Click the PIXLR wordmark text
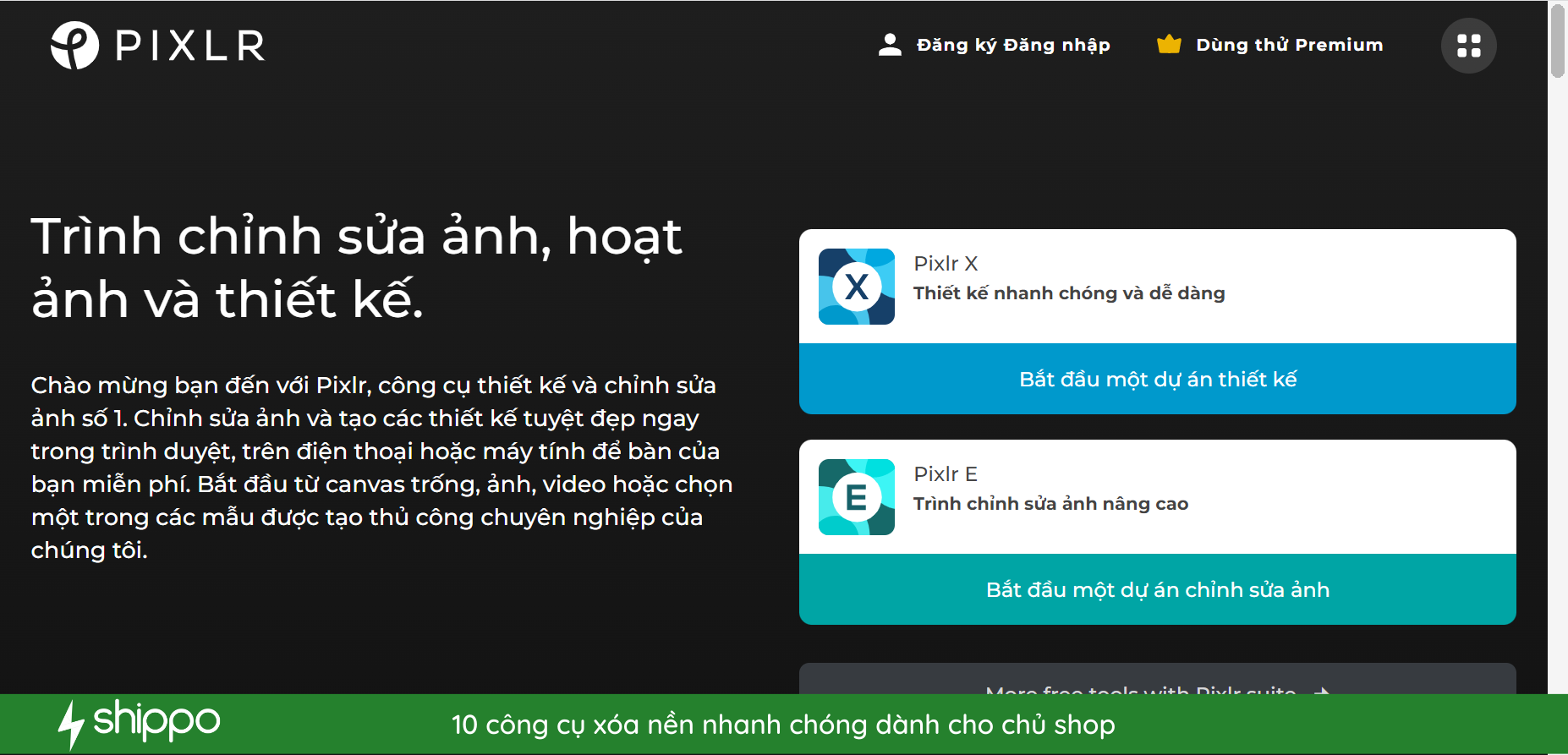Image resolution: width=1568 pixels, height=755 pixels. click(x=190, y=46)
